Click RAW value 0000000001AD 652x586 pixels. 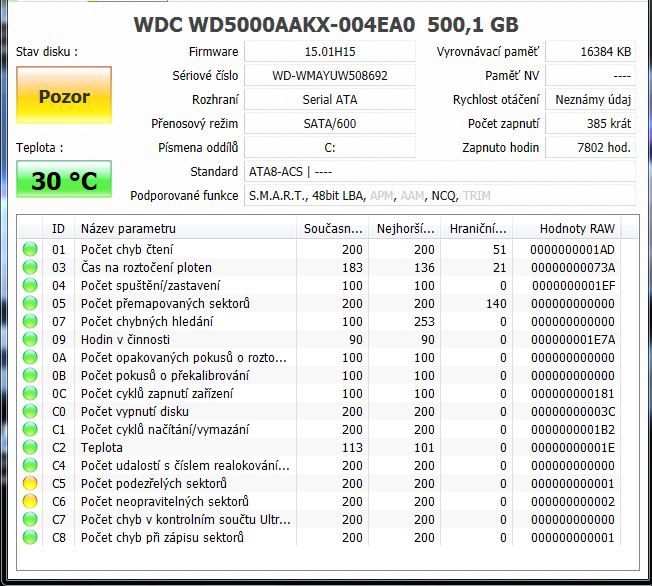tap(573, 250)
